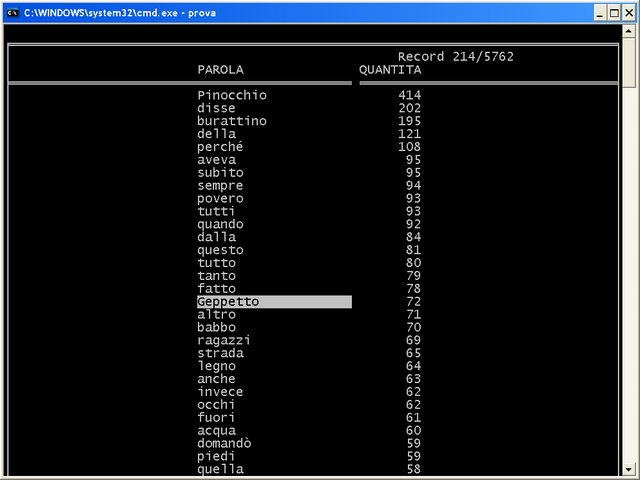Click the quantity 202 for disse
640x480 pixels.
pos(409,108)
